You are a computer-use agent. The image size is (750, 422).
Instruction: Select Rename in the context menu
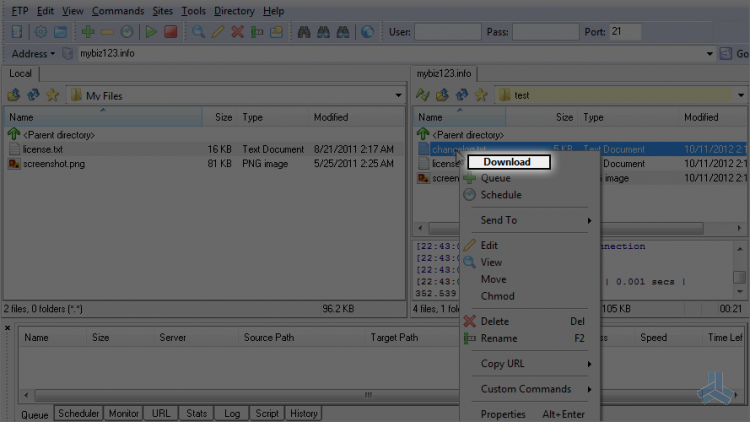(x=529, y=338)
